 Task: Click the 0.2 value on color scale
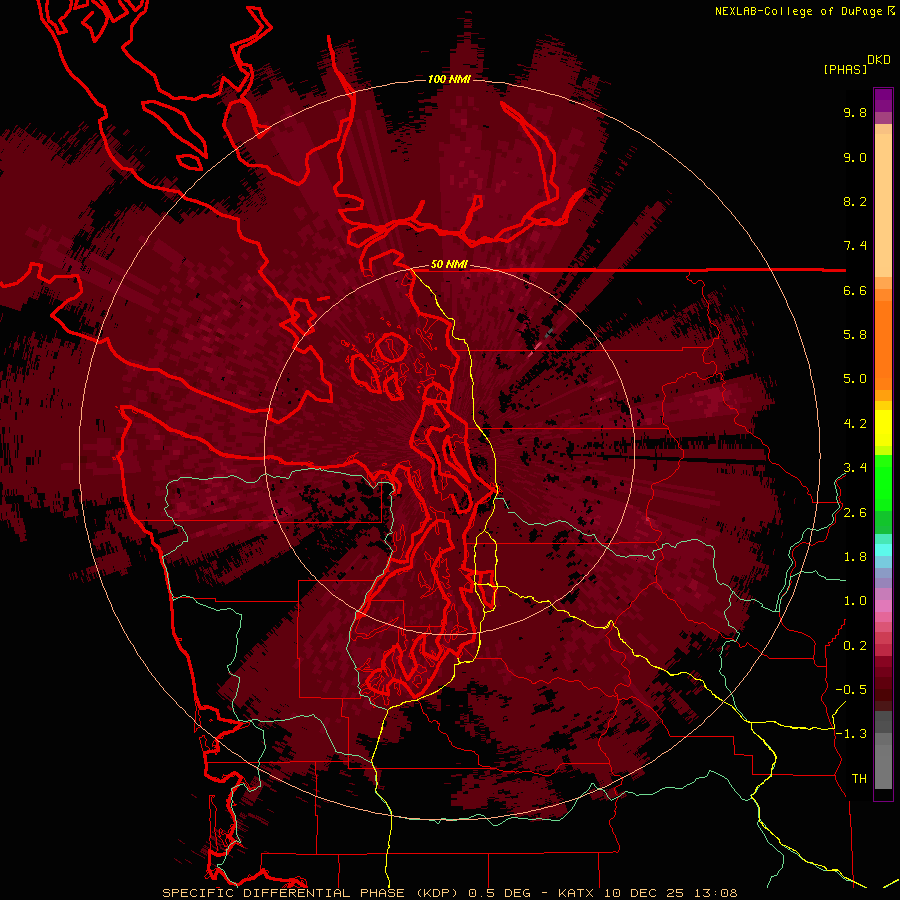click(x=855, y=646)
